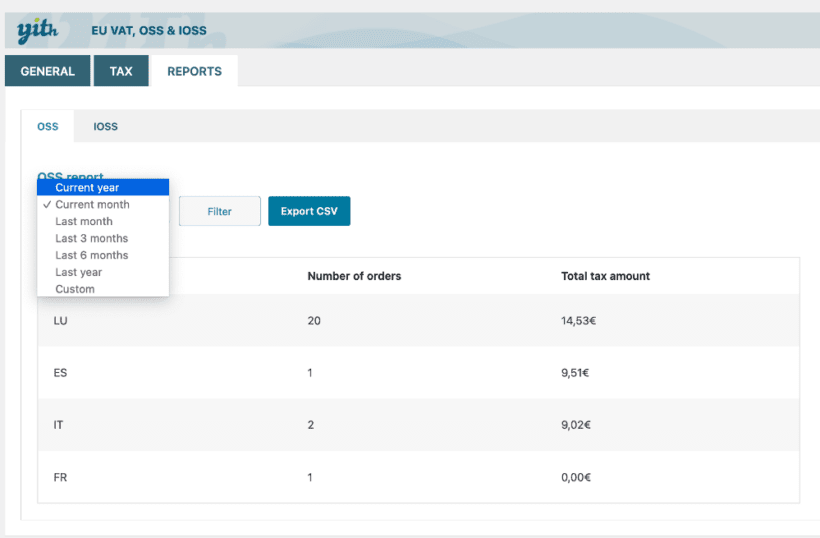Click the Total tax amount column header

(605, 276)
